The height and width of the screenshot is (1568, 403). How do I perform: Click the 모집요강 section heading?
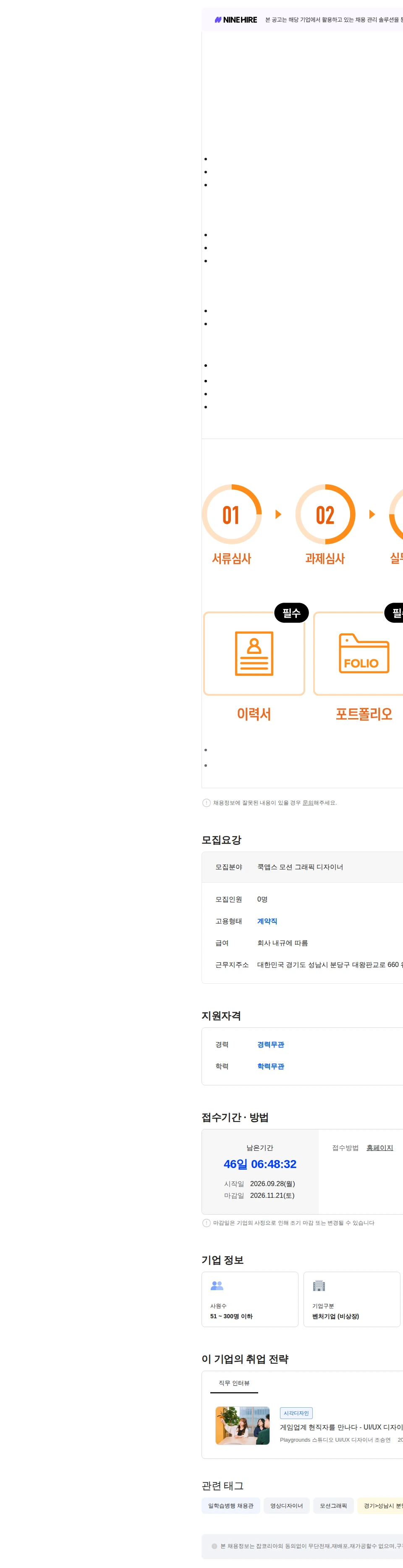(x=222, y=840)
